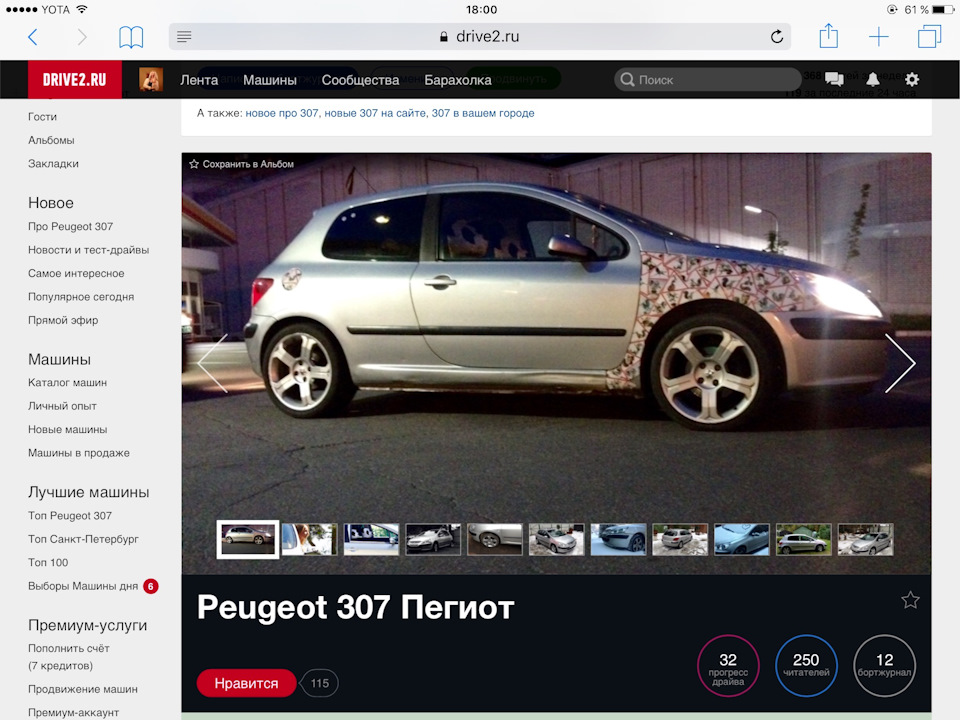
Task: Open Продвижение машин link
Action: pyautogui.click(x=83, y=689)
